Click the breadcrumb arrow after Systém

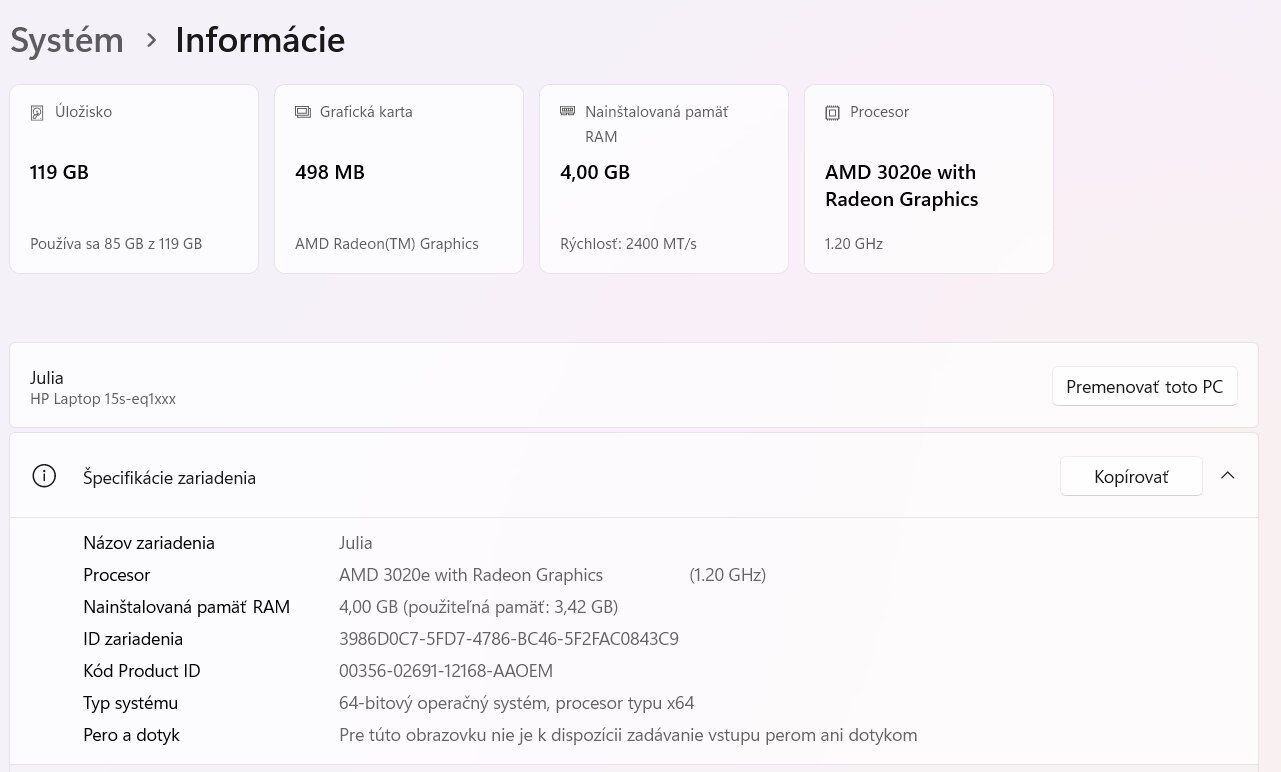coord(151,40)
